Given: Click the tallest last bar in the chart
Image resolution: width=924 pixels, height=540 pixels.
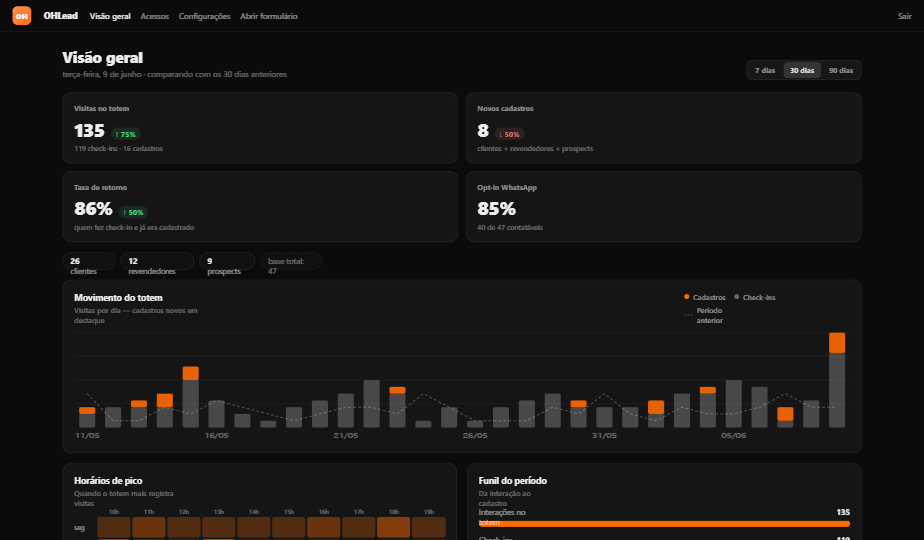Looking at the screenshot, I should pyautogui.click(x=837, y=380).
